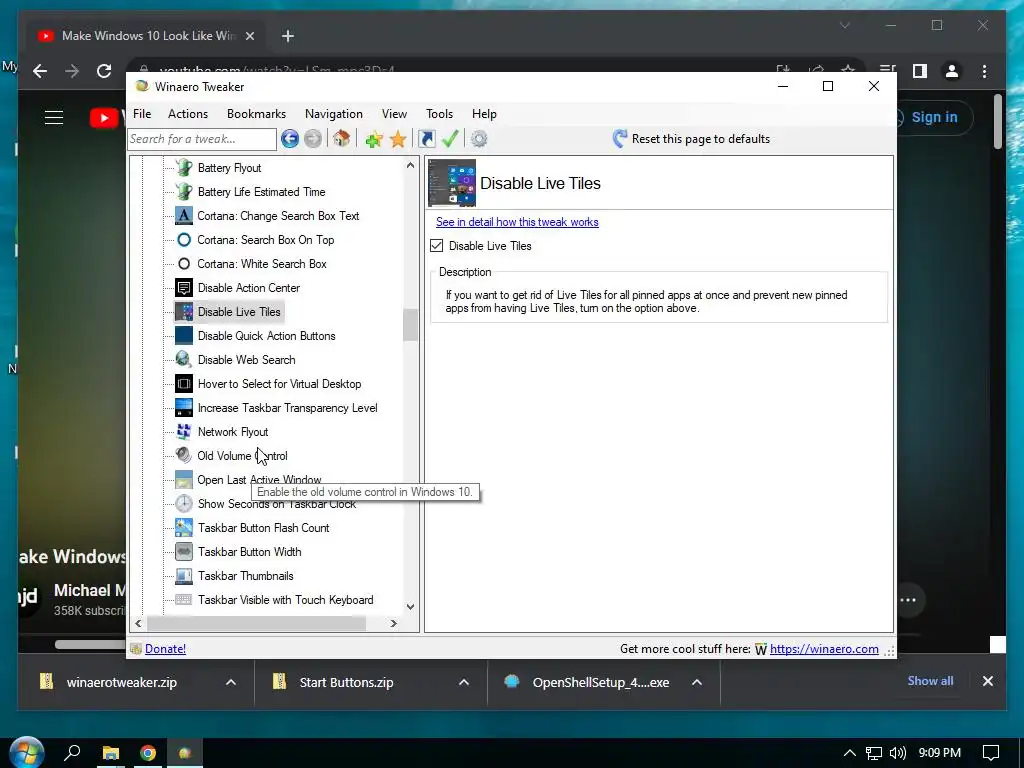Open YouTube hamburger guide menu

click(x=54, y=118)
